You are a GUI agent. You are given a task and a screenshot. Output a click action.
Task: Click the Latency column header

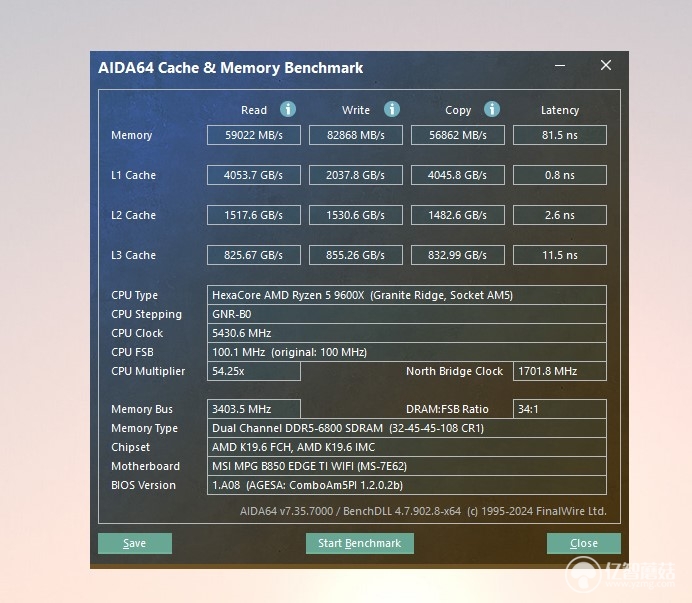pyautogui.click(x=560, y=110)
